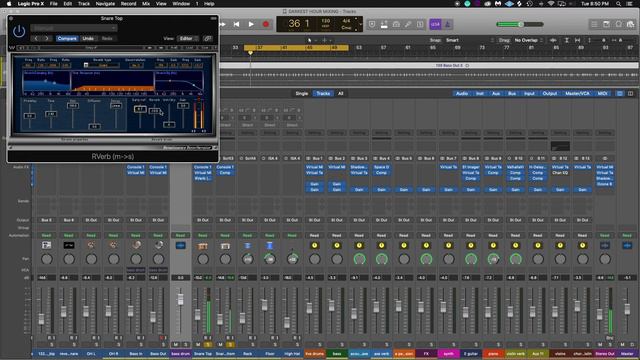Click the Go to Beginning transport button
The height and width of the screenshot is (360, 640).
236,24
